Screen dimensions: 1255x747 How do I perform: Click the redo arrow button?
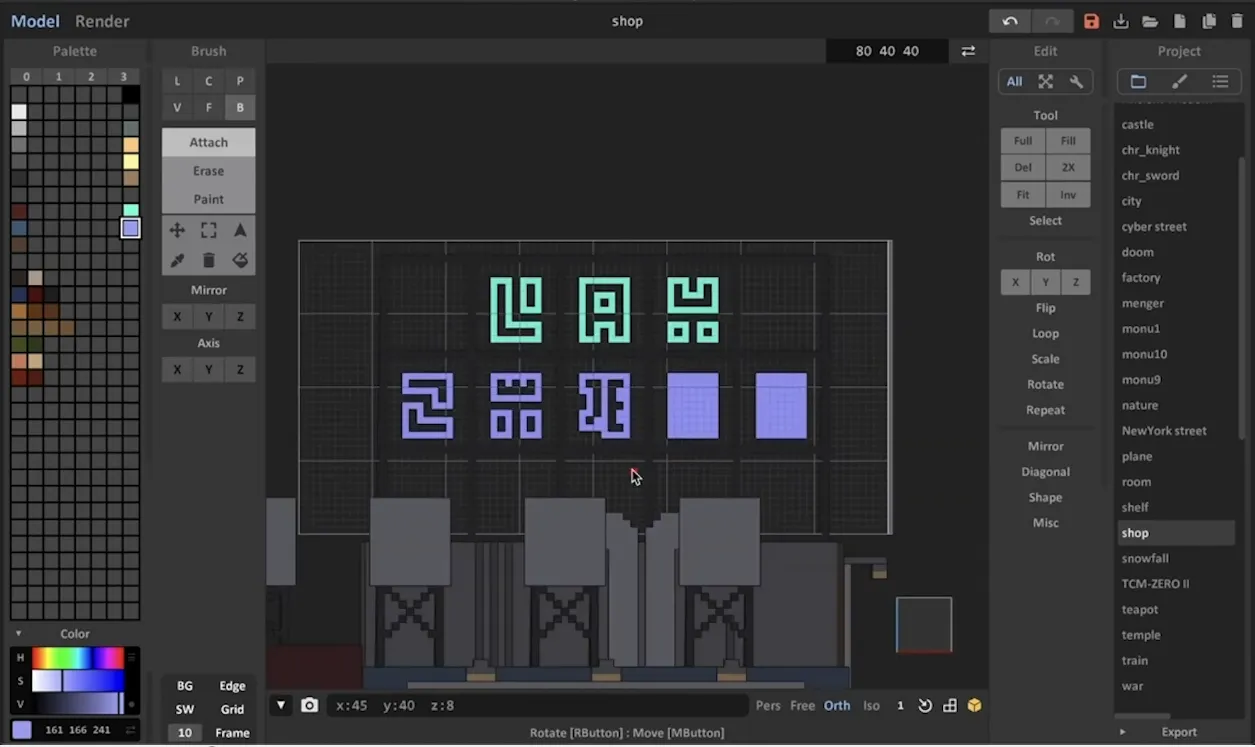pyautogui.click(x=1051, y=21)
